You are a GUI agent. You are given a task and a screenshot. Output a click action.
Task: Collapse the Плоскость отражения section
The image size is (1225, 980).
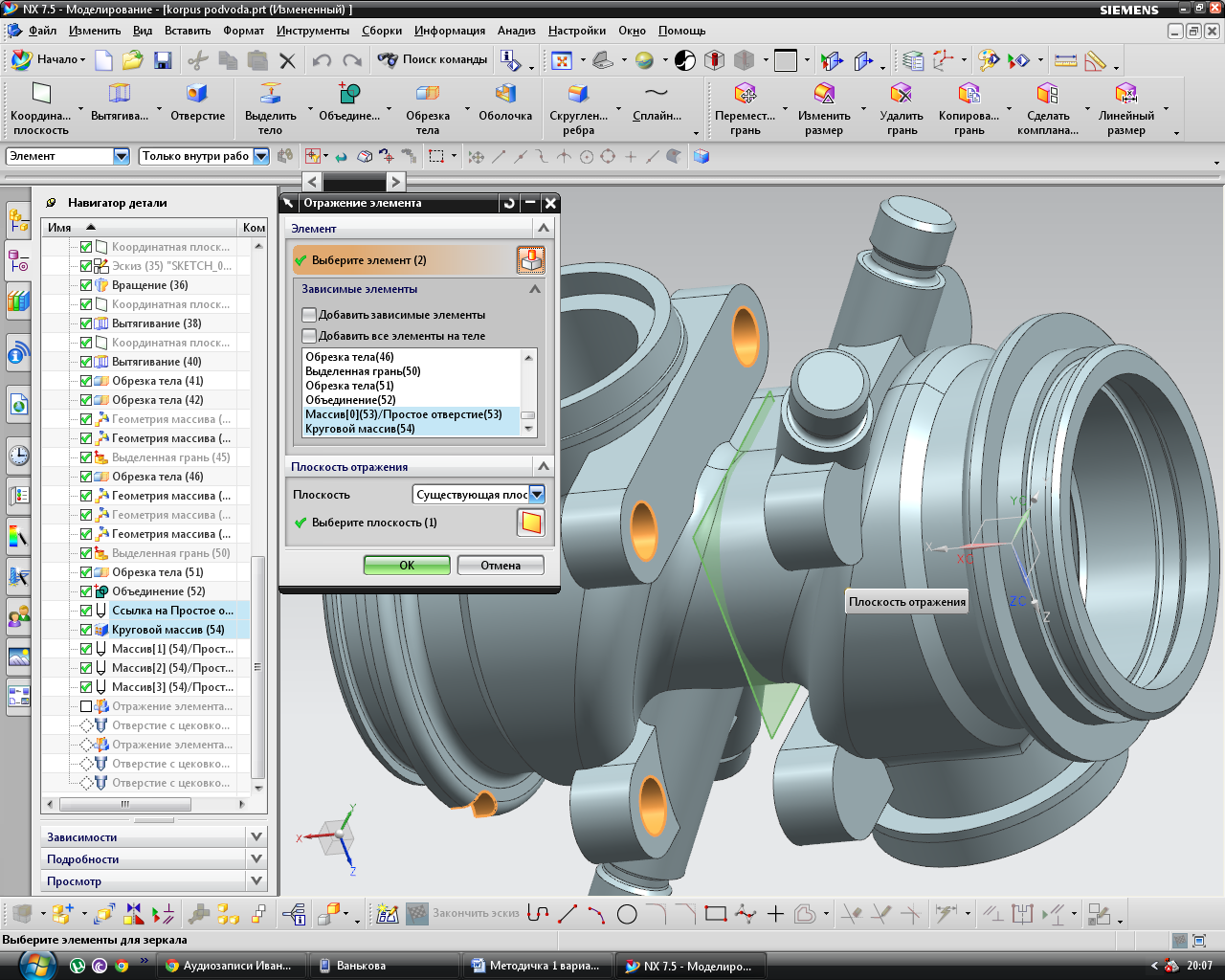544,466
